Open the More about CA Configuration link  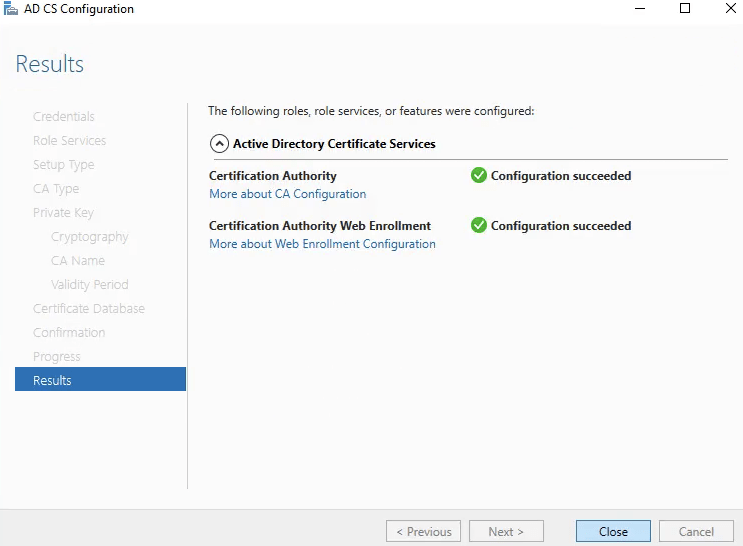click(287, 194)
